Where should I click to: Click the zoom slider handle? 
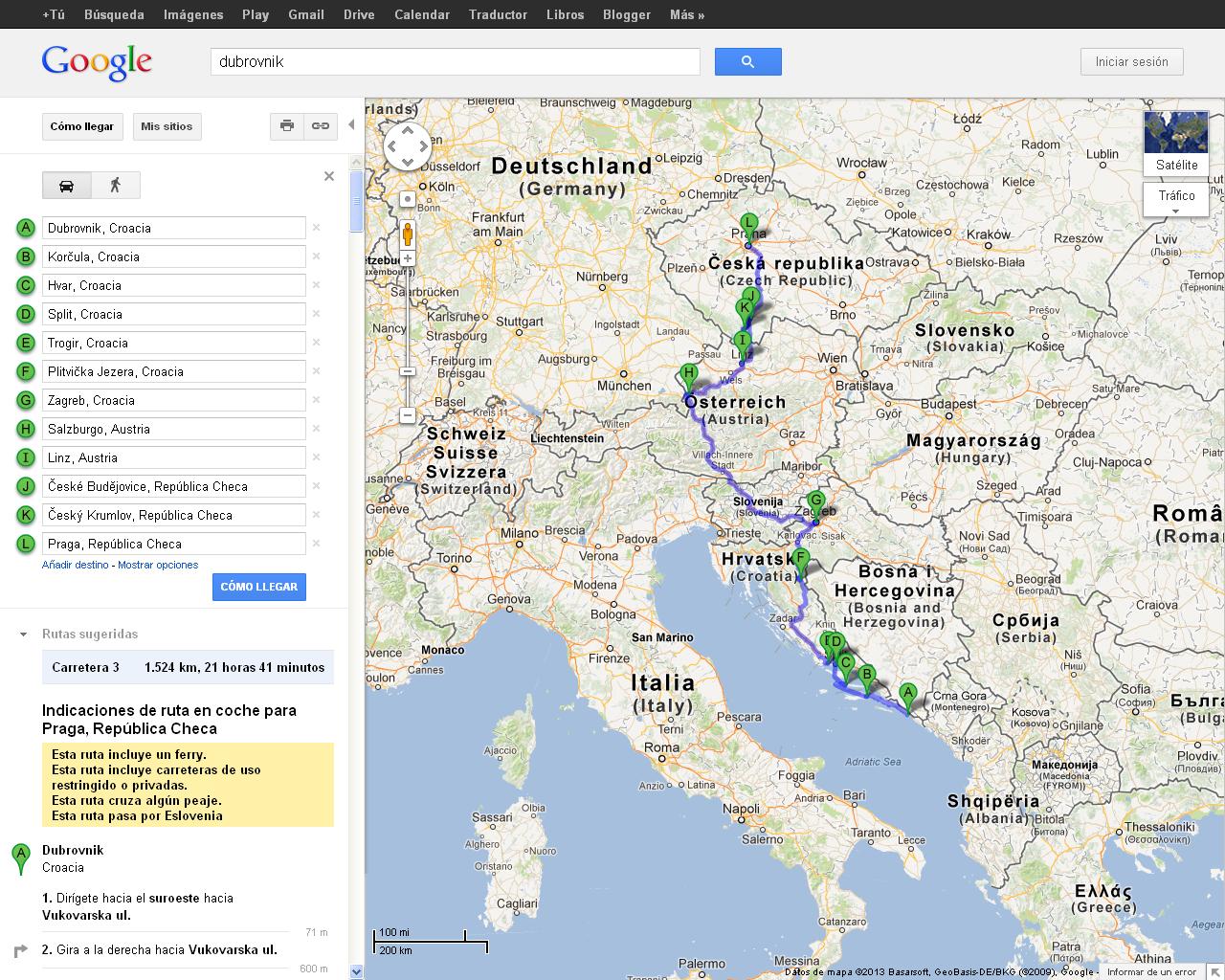[x=408, y=371]
